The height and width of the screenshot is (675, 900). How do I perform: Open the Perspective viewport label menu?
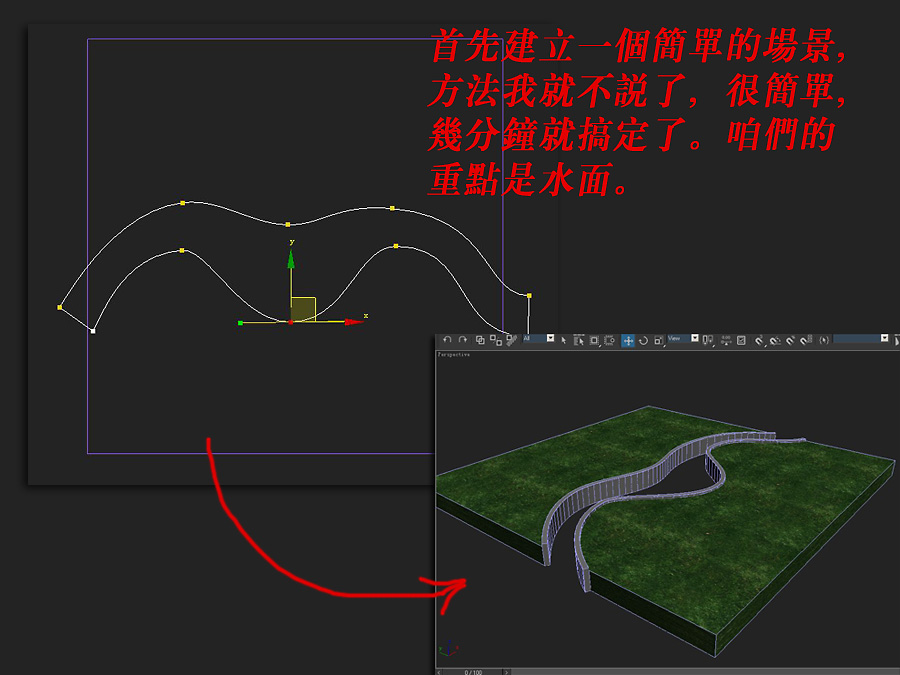pos(455,354)
